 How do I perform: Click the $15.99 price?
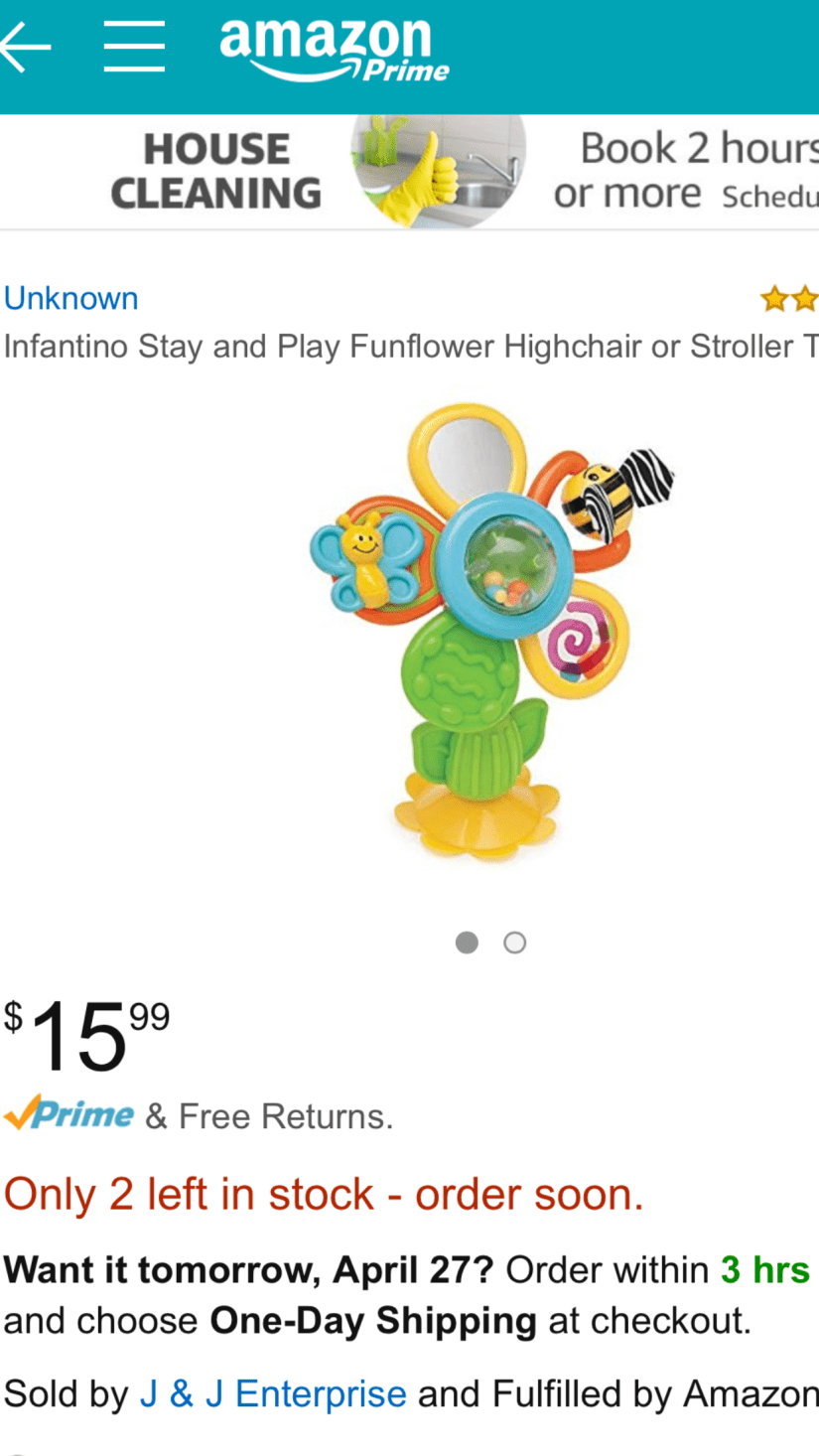coord(87,1036)
